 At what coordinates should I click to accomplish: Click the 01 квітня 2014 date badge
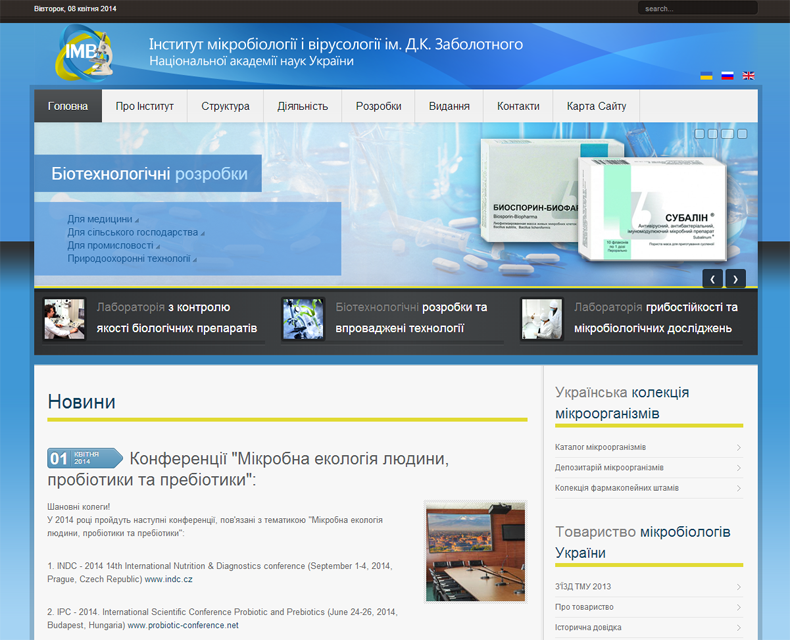tap(85, 458)
